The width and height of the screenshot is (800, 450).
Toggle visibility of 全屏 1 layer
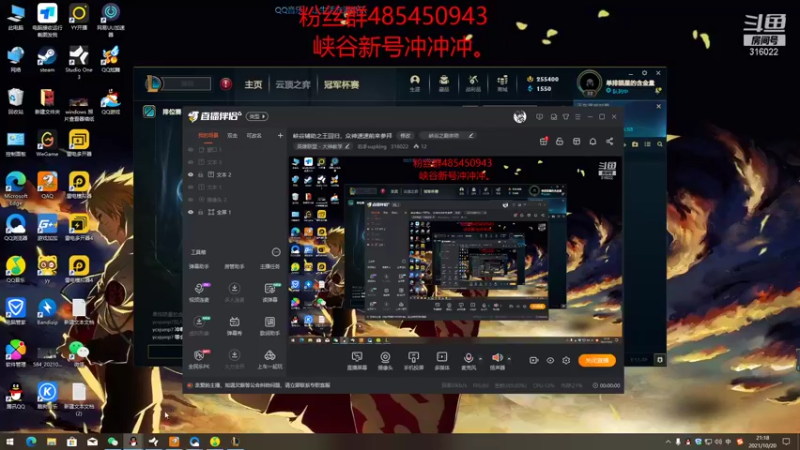point(191,212)
